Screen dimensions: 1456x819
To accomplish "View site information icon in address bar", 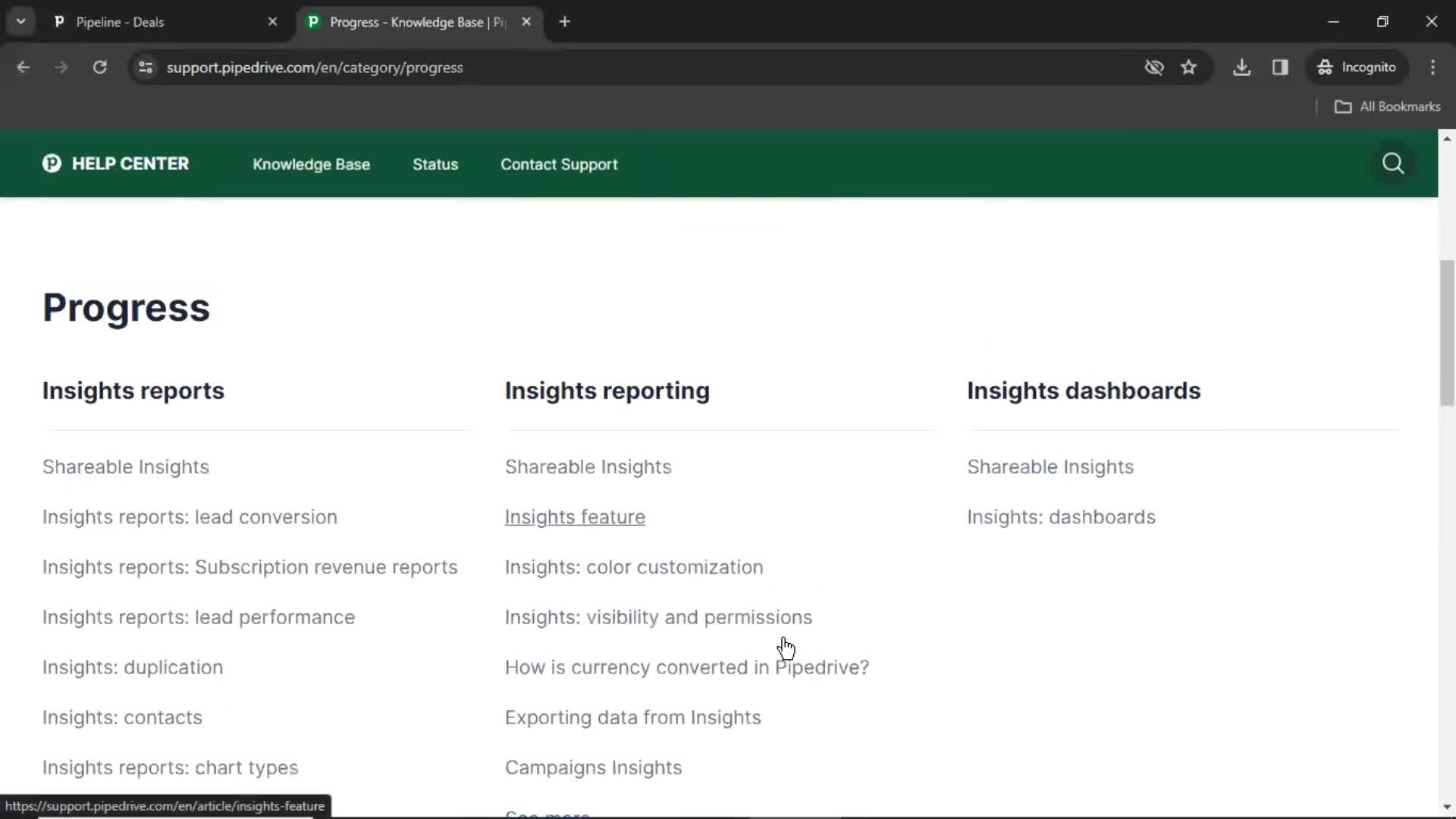I will [x=146, y=67].
